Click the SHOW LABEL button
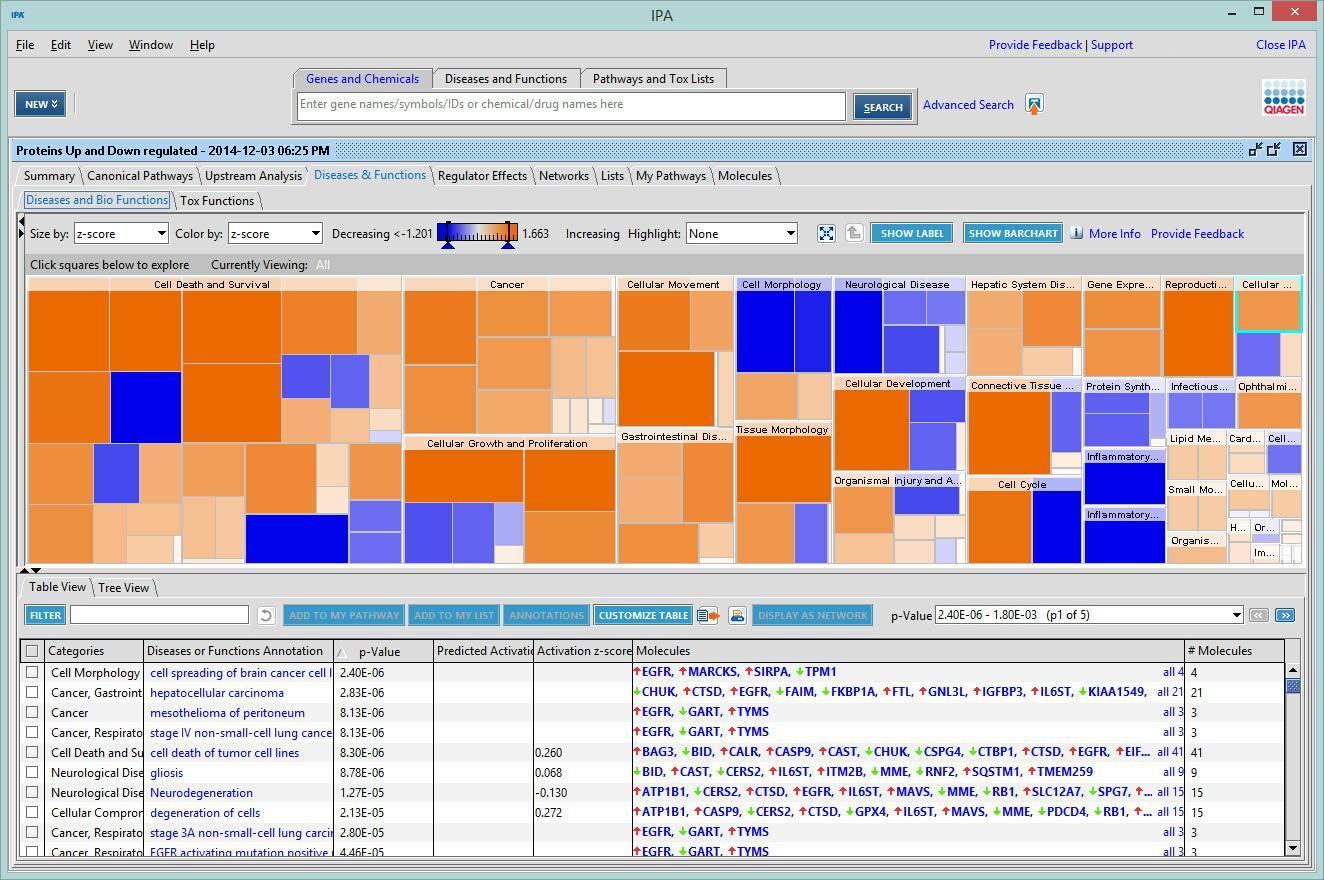Image resolution: width=1324 pixels, height=880 pixels. click(x=911, y=233)
